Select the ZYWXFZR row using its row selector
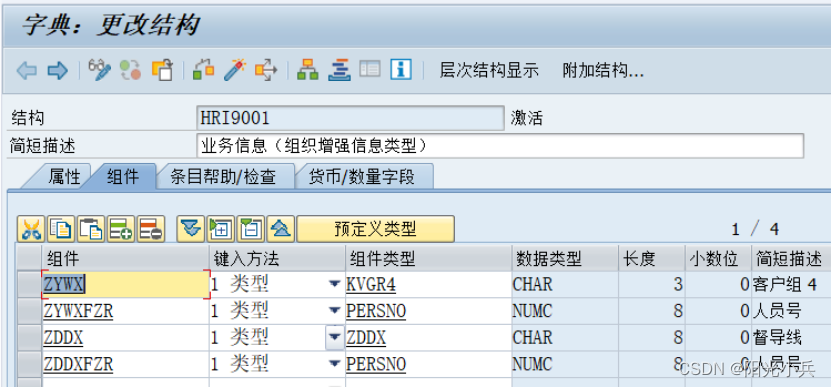The height and width of the screenshot is (387, 831). [x=29, y=311]
